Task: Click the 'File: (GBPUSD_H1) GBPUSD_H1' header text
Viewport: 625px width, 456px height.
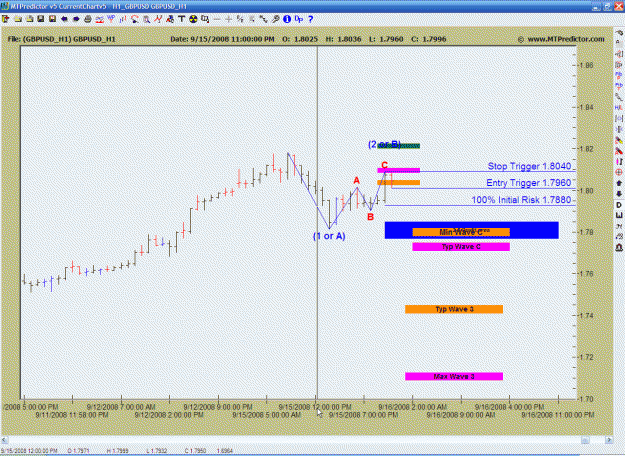Action: pyautogui.click(x=61, y=39)
